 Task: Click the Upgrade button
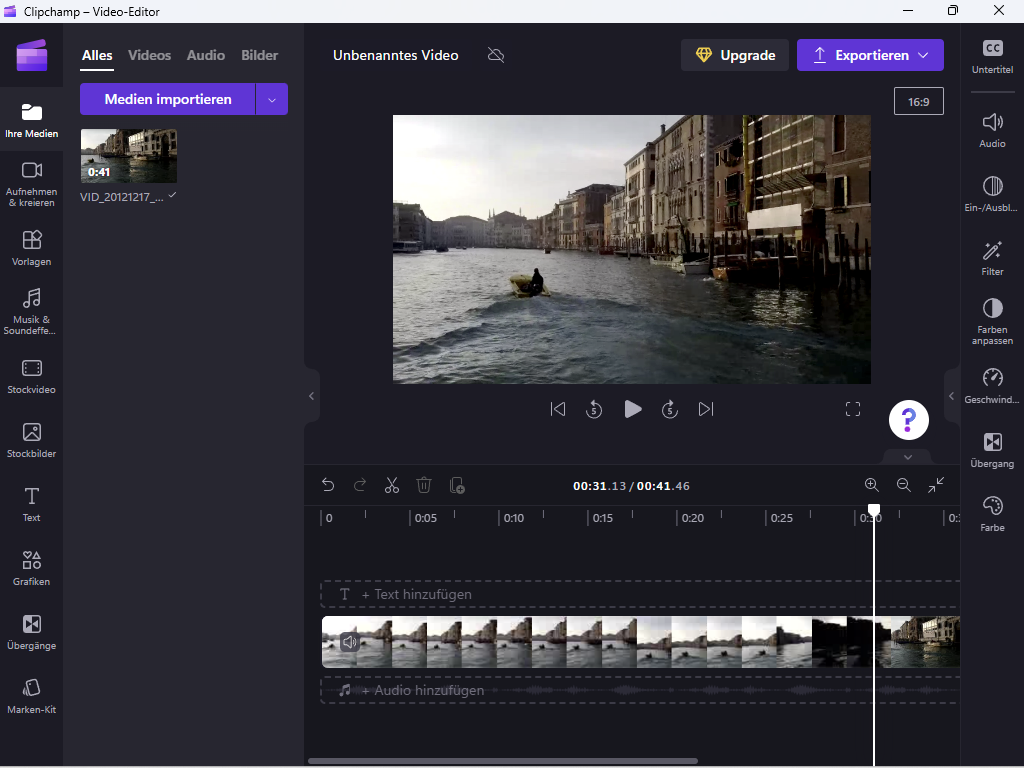pos(735,55)
